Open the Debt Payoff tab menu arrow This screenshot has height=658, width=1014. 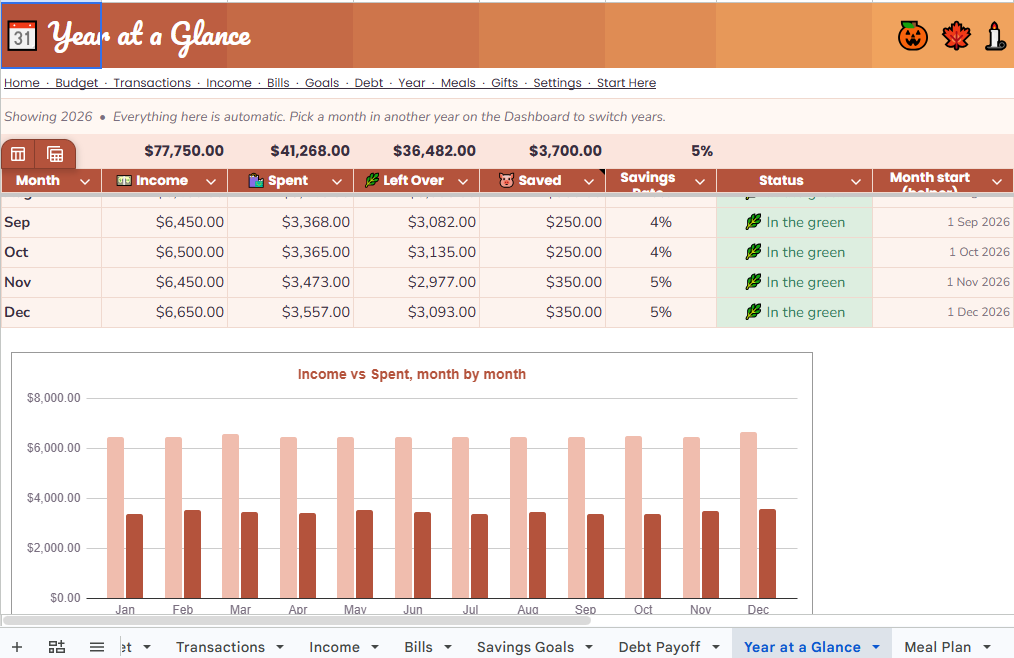(716, 647)
